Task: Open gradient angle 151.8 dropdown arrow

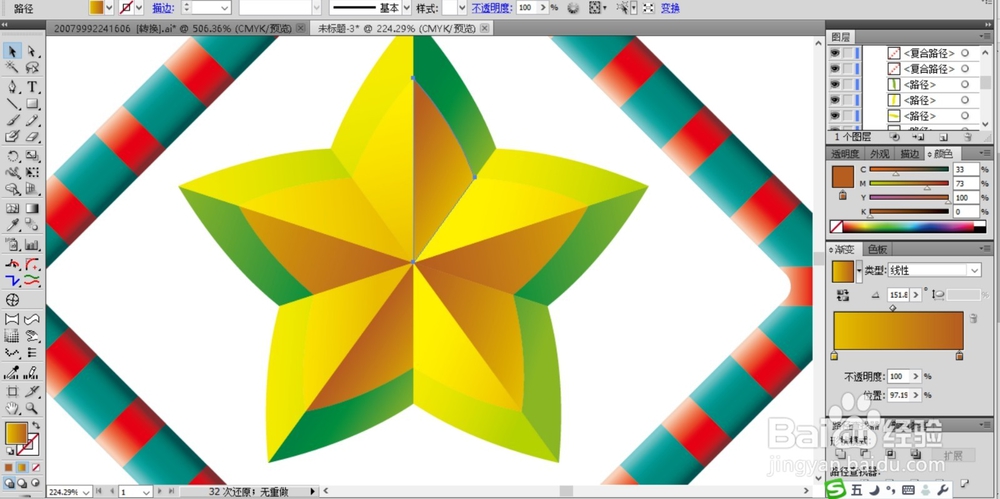Action: pos(917,295)
